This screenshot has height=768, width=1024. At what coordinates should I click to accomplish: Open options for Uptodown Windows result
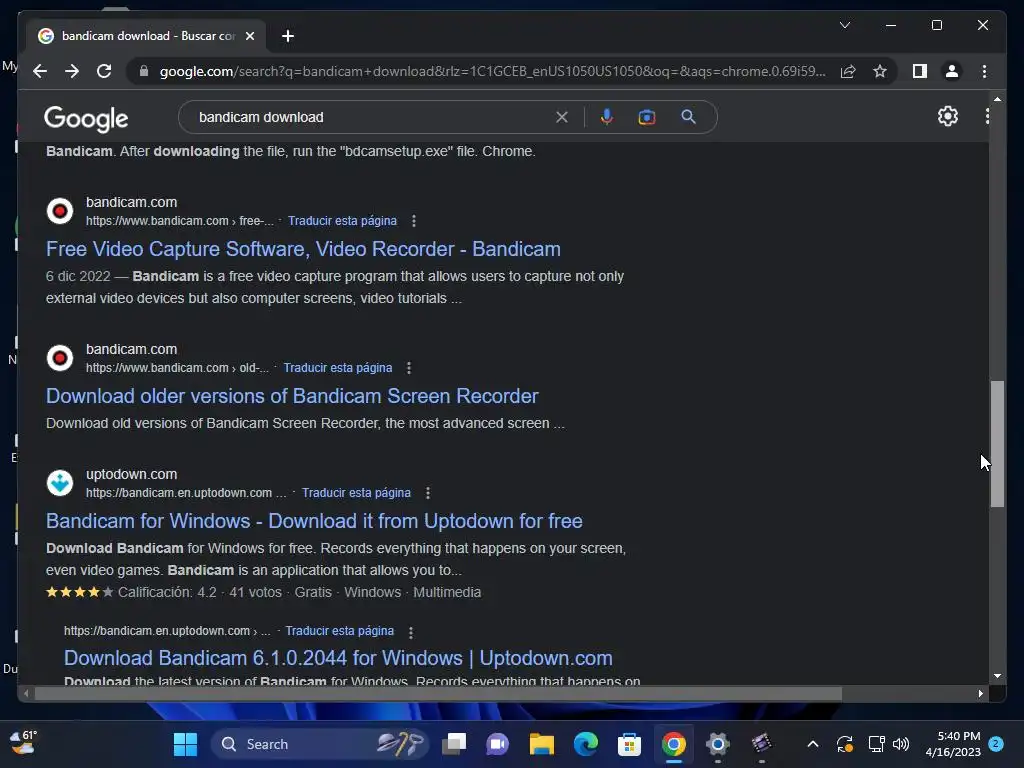click(428, 493)
